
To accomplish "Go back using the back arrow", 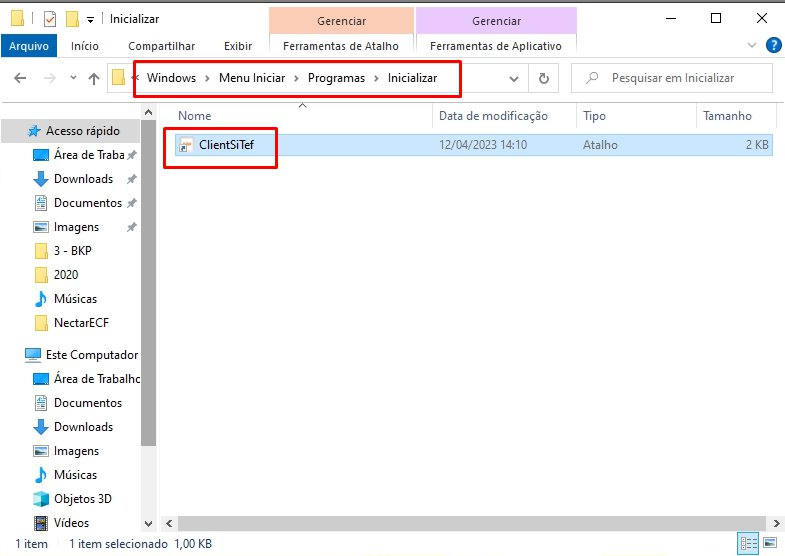I will [20, 78].
